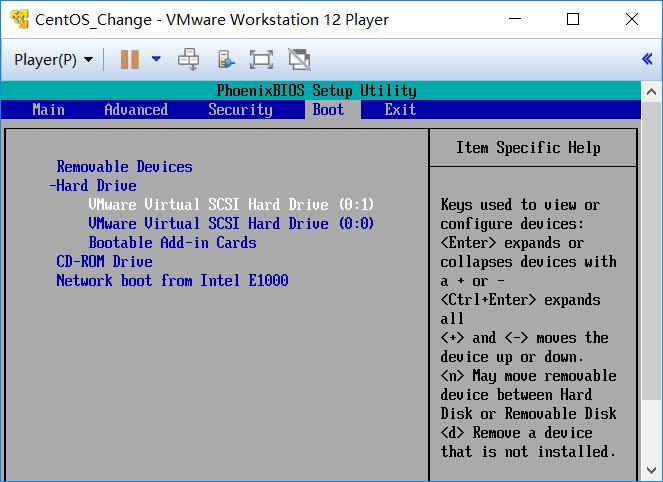Viewport: 663px width, 482px height.
Task: Go to the Exit BIOS tab
Action: pos(400,110)
